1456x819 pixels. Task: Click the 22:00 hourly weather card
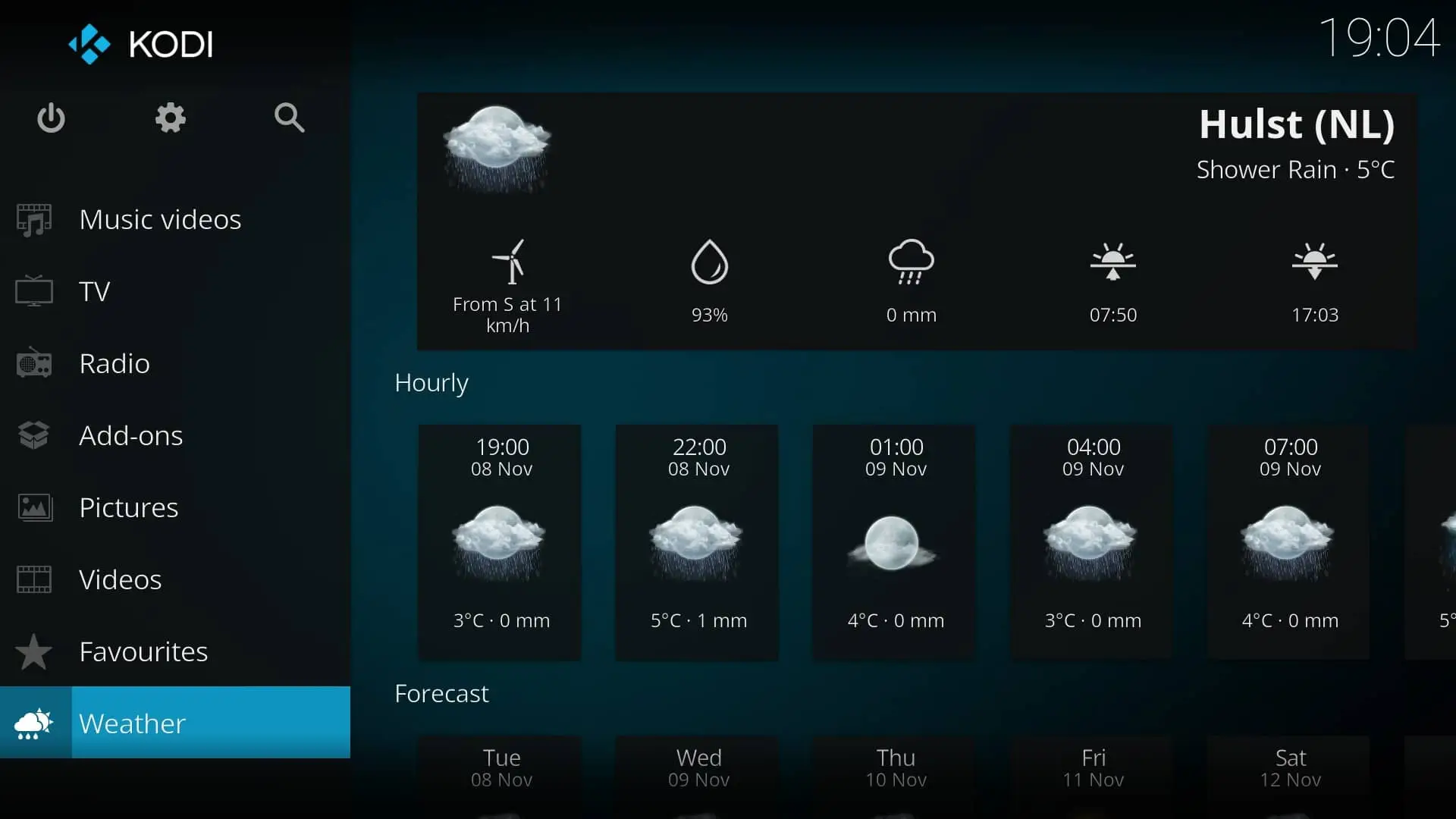[698, 540]
